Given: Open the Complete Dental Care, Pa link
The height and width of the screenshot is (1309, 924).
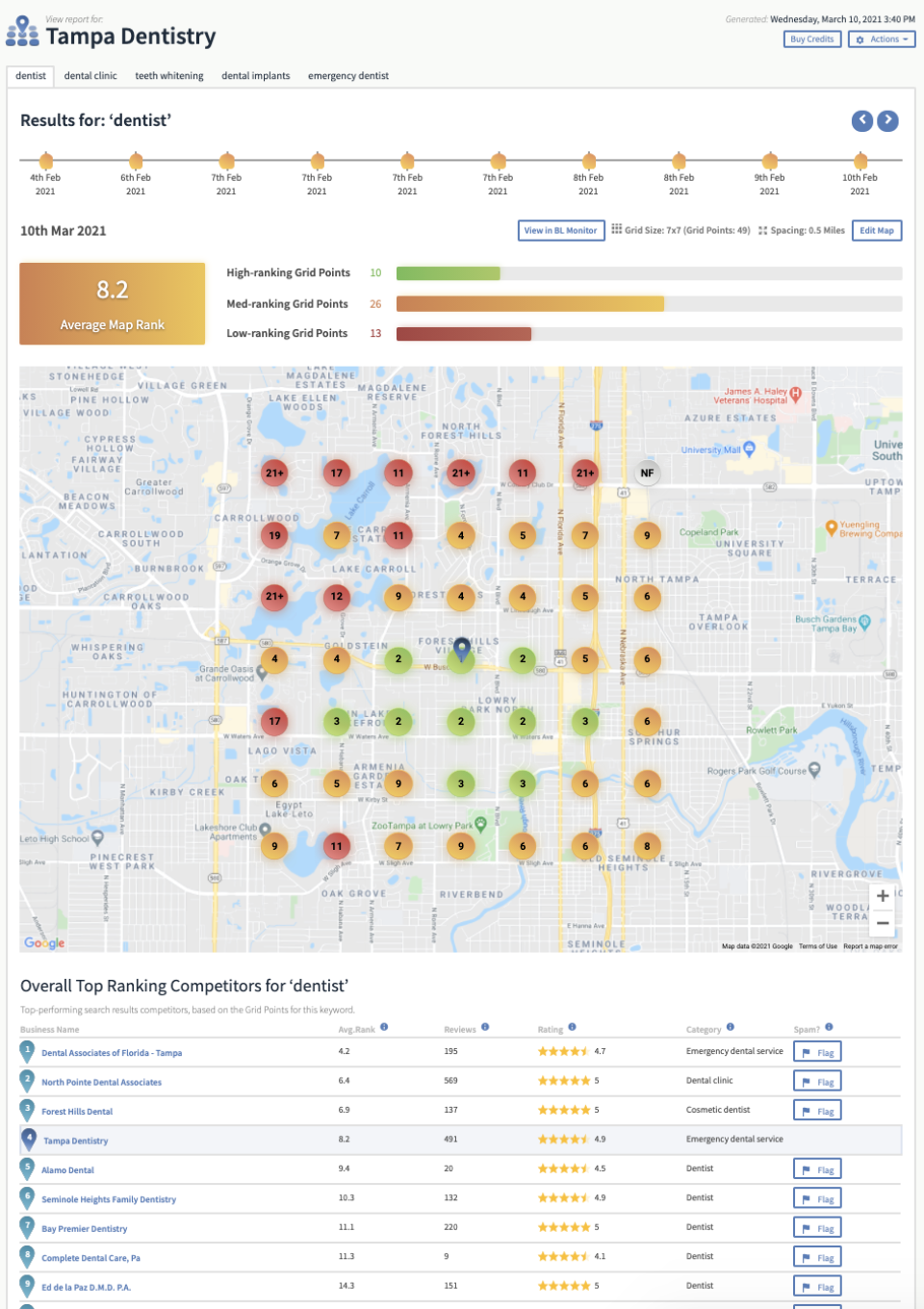Looking at the screenshot, I should (x=90, y=1258).
